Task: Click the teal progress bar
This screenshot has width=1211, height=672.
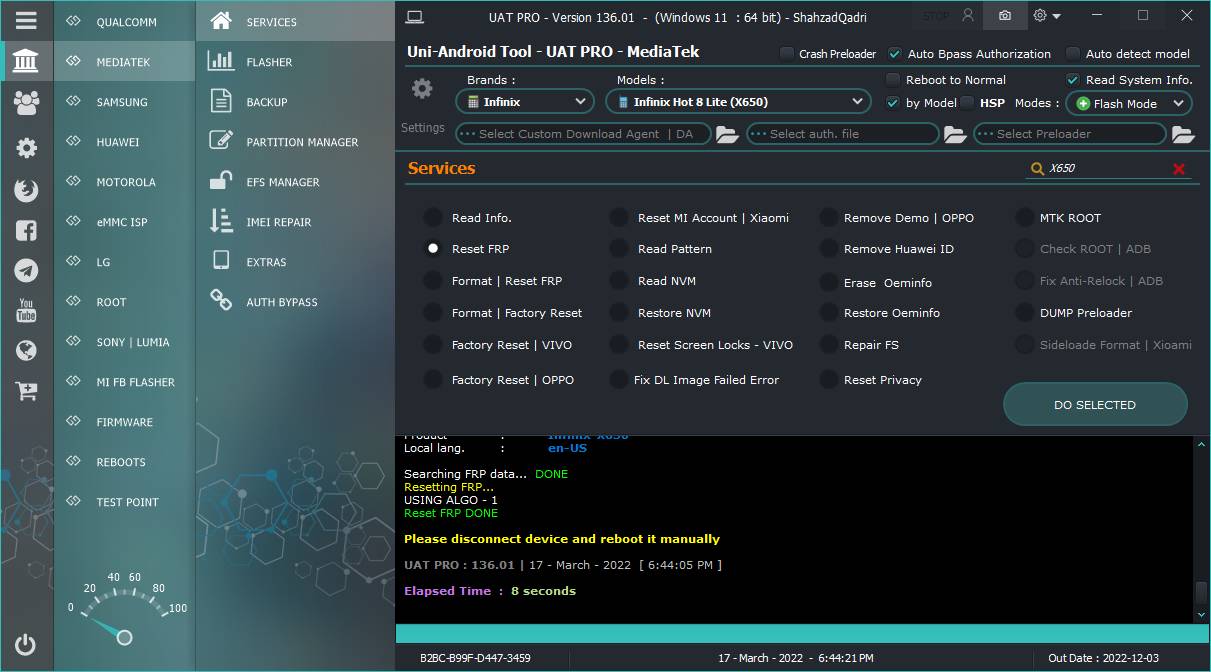Action: click(802, 634)
